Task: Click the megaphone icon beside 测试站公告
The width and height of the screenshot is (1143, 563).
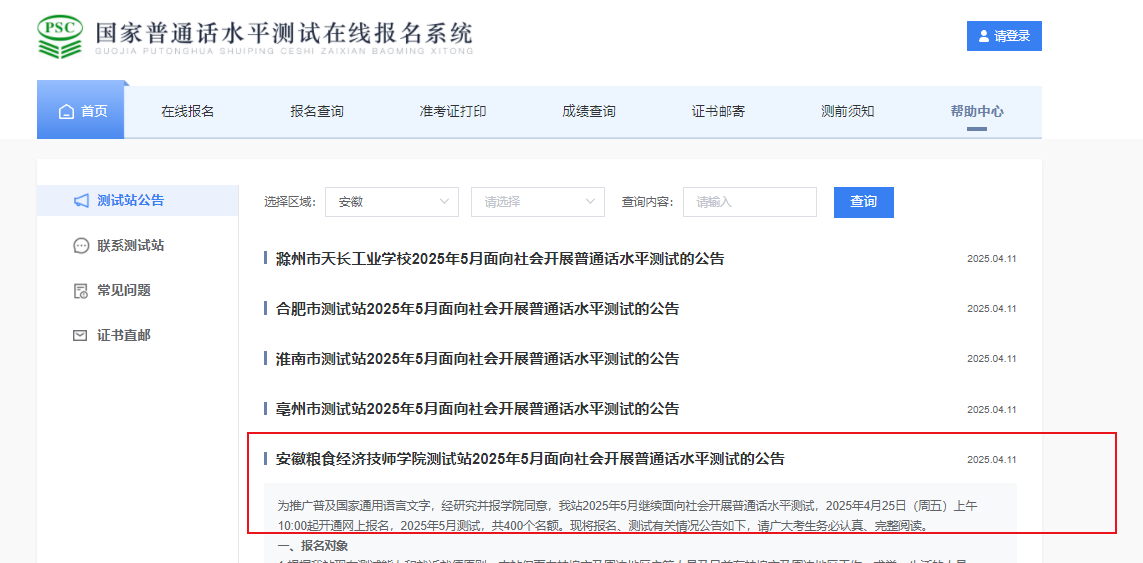Action: coord(81,201)
